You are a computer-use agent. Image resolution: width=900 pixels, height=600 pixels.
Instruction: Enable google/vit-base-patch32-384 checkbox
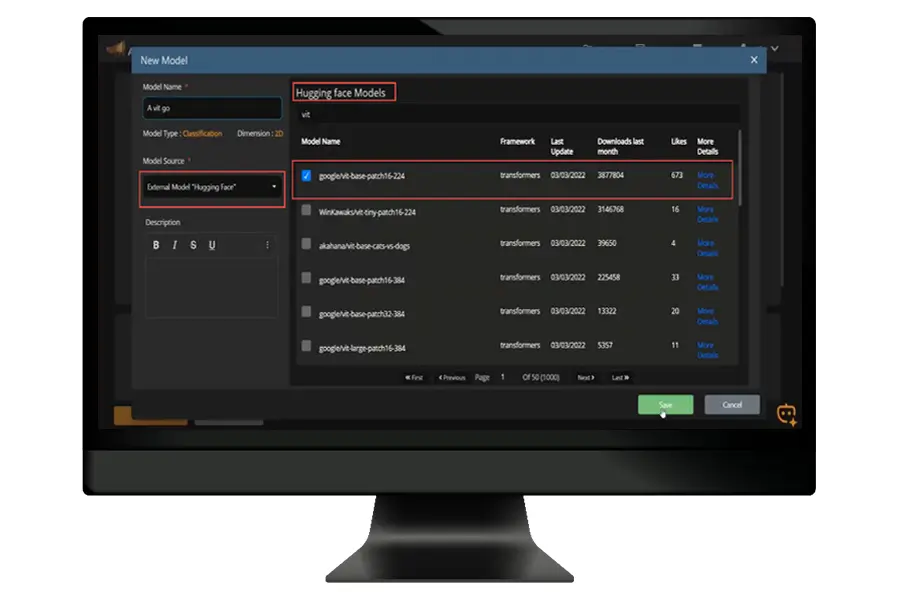(307, 312)
